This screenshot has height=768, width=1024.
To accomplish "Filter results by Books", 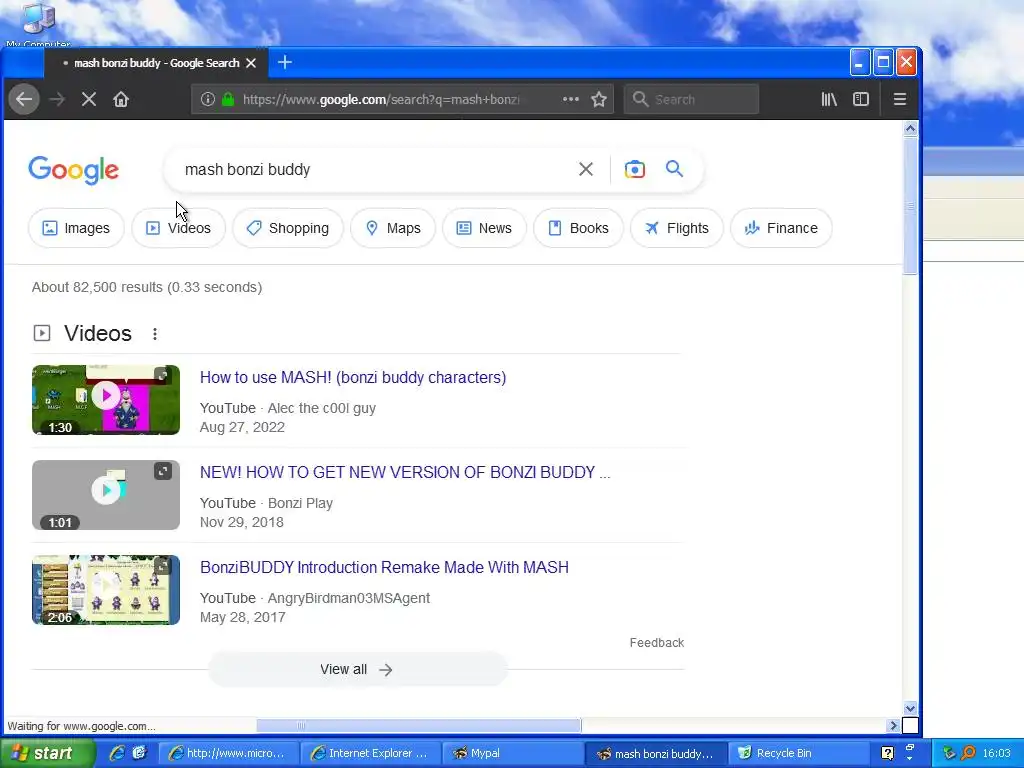I will tap(578, 228).
